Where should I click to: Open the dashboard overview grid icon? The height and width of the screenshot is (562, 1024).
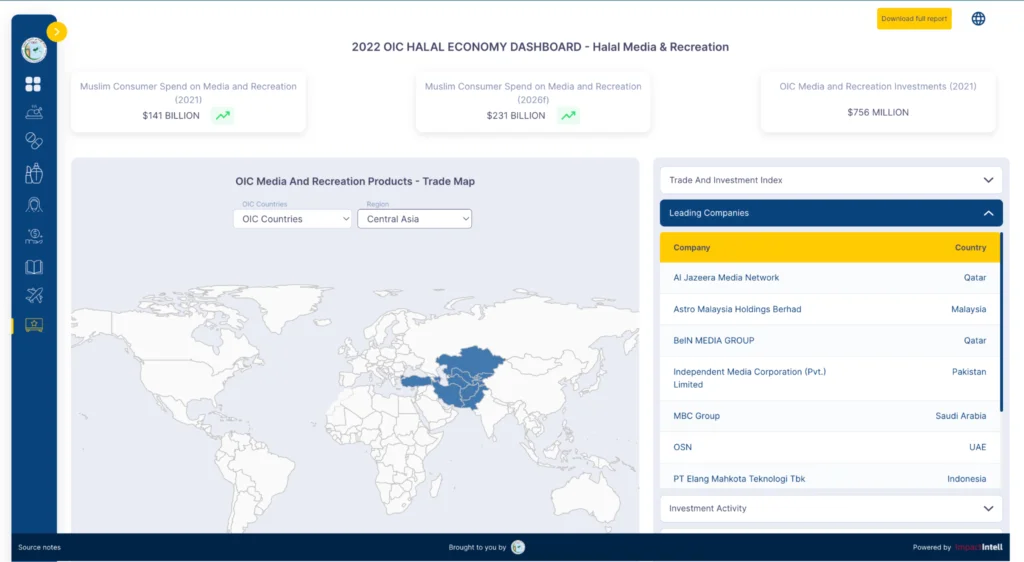pos(33,84)
